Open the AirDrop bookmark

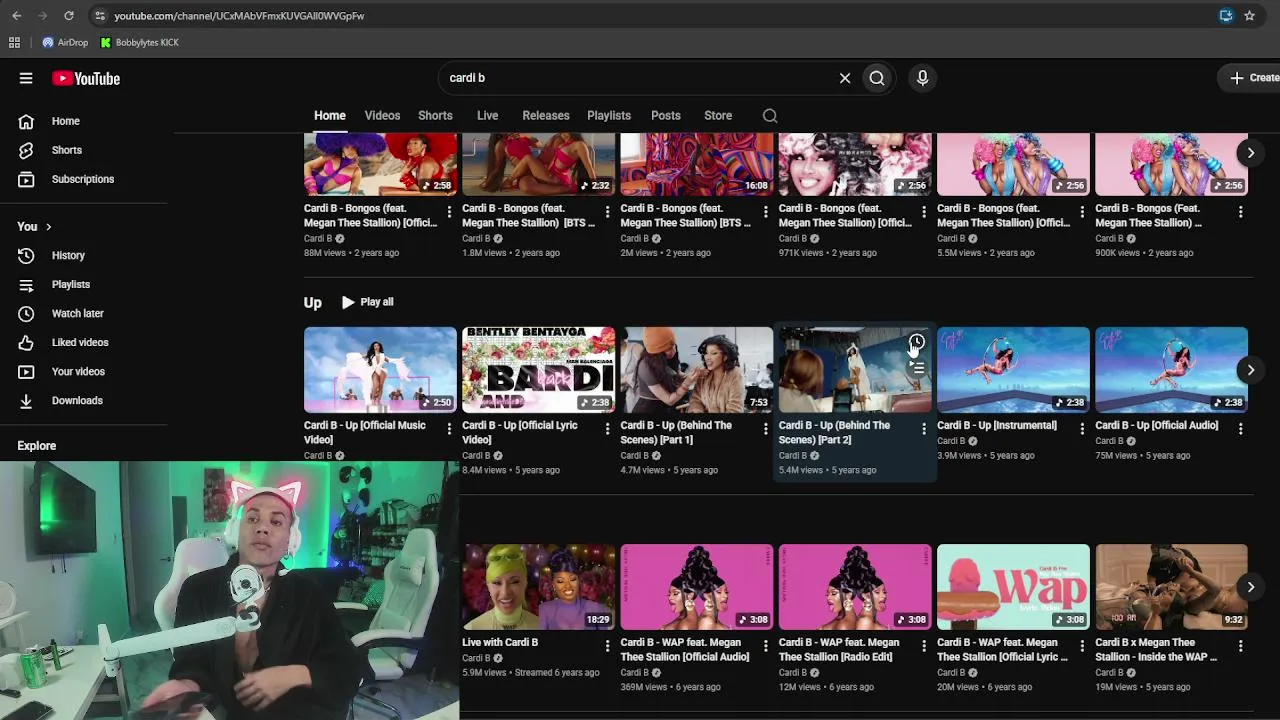[65, 43]
